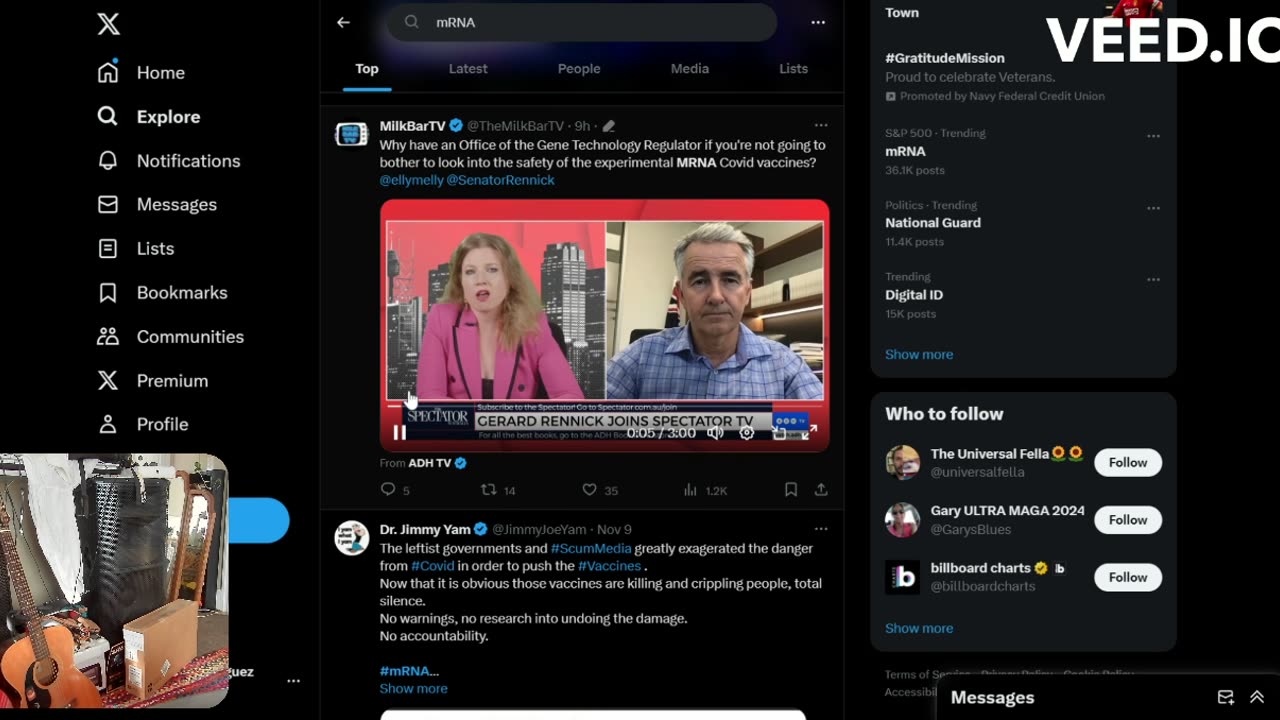Open options for National Guard trend

[x=1153, y=208]
